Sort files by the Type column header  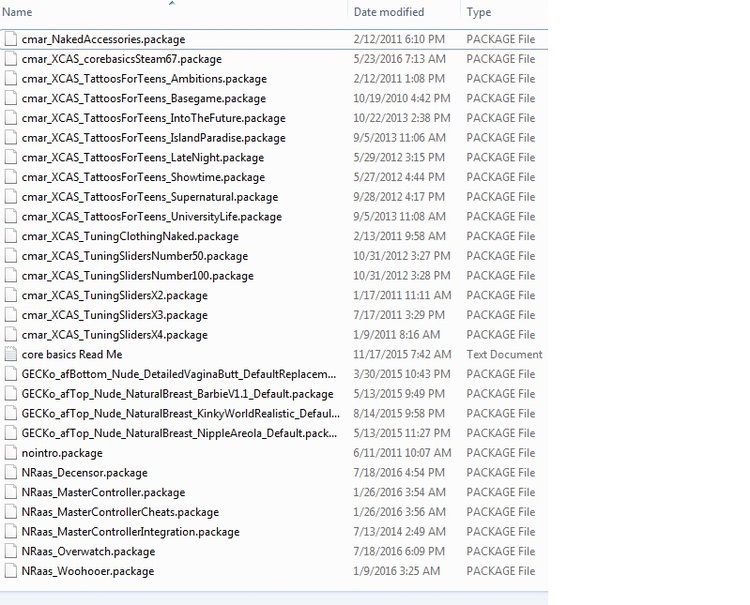pyautogui.click(x=479, y=12)
